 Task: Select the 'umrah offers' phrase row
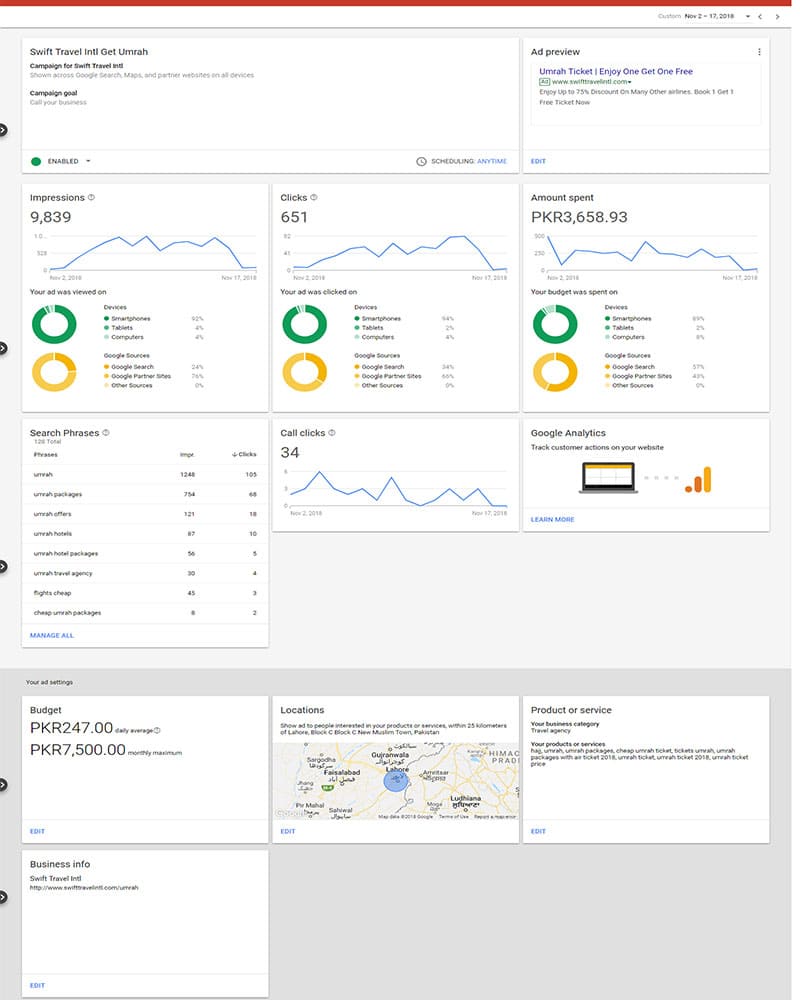tap(145, 514)
